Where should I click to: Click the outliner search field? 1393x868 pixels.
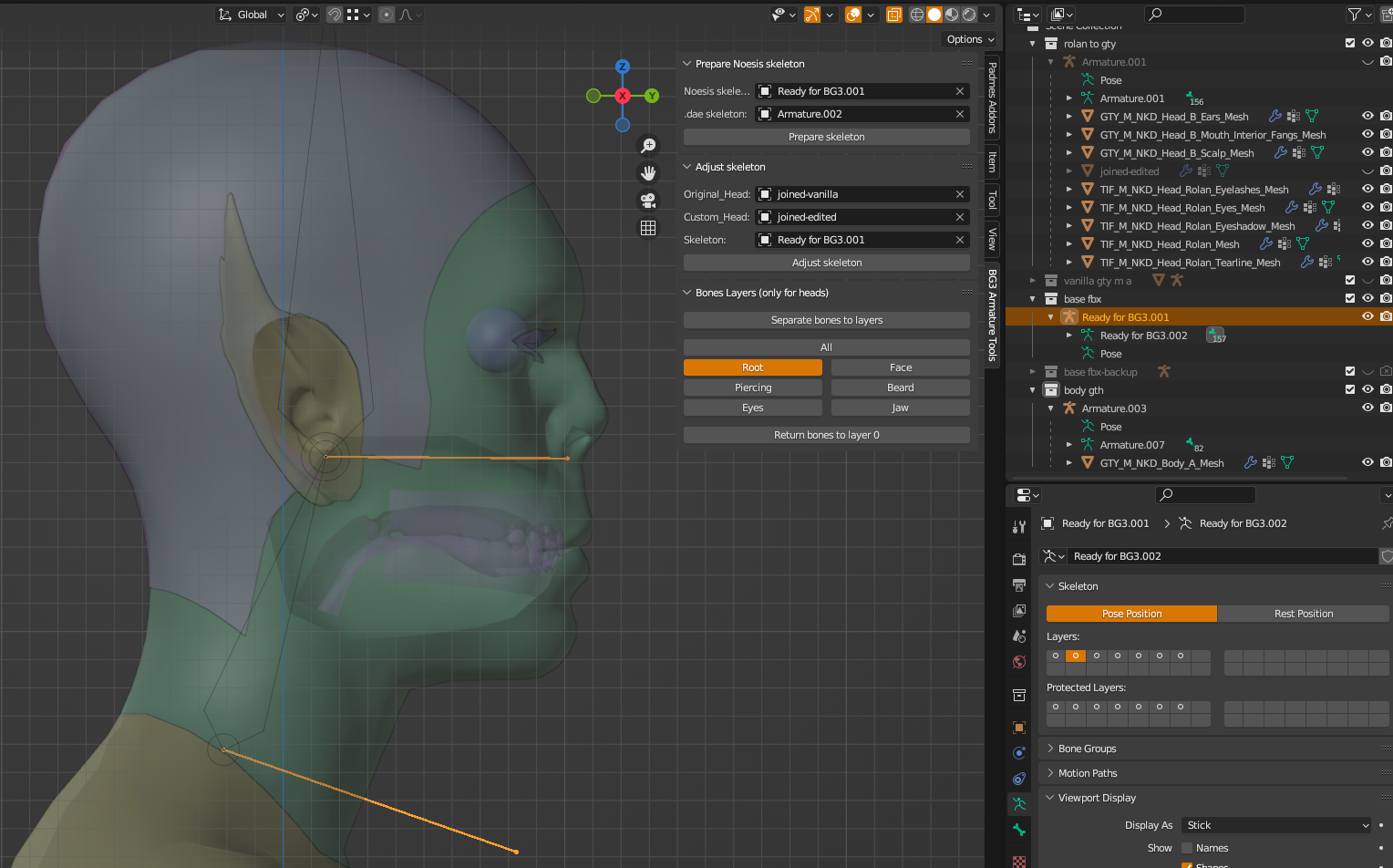pos(1194,15)
